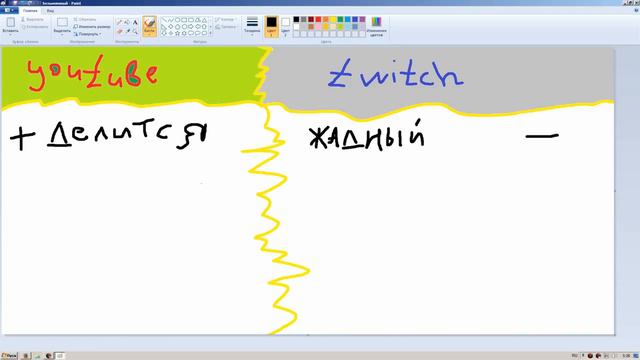Click the Windows Start (Пуск) button
The height and width of the screenshot is (360, 640).
(x=9, y=356)
